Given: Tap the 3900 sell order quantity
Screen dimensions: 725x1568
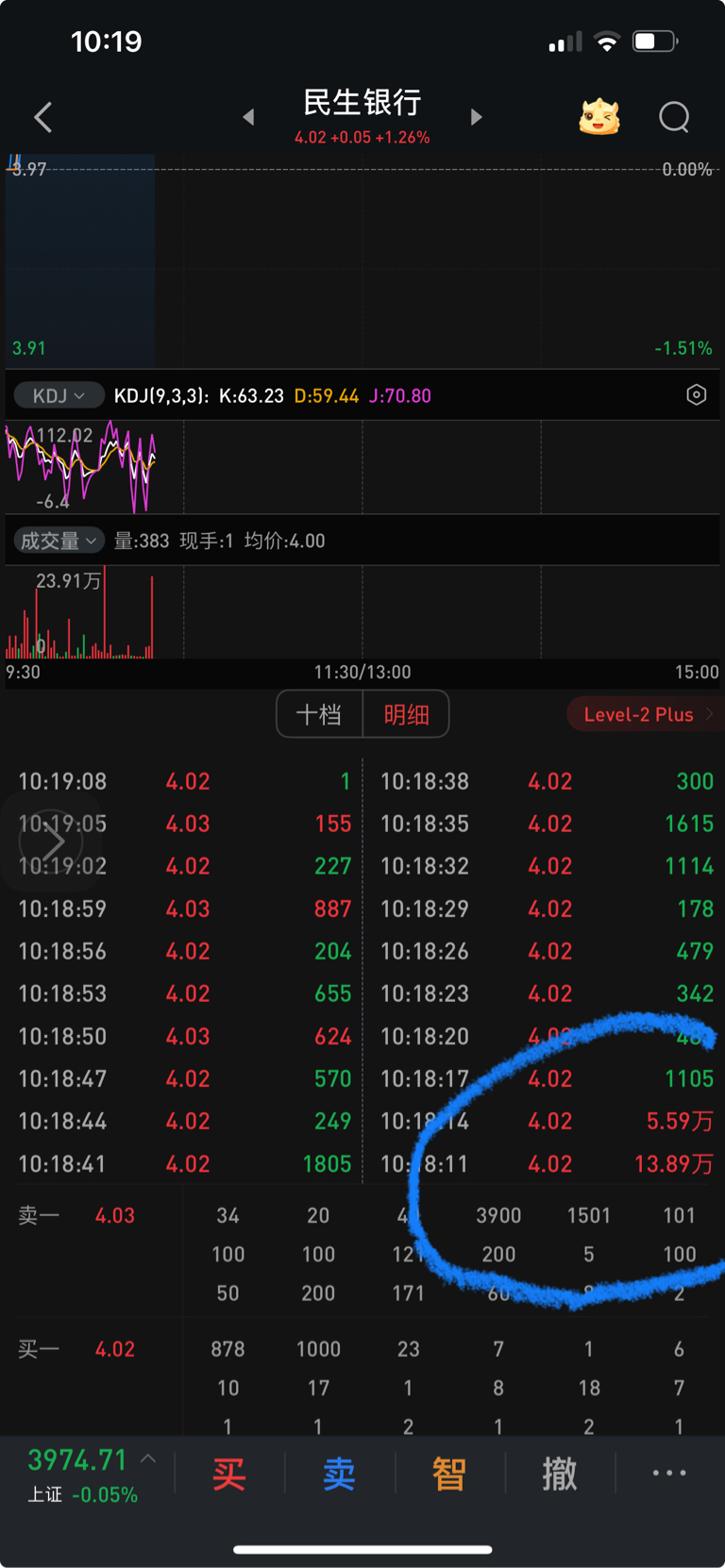Looking at the screenshot, I should (x=498, y=1215).
